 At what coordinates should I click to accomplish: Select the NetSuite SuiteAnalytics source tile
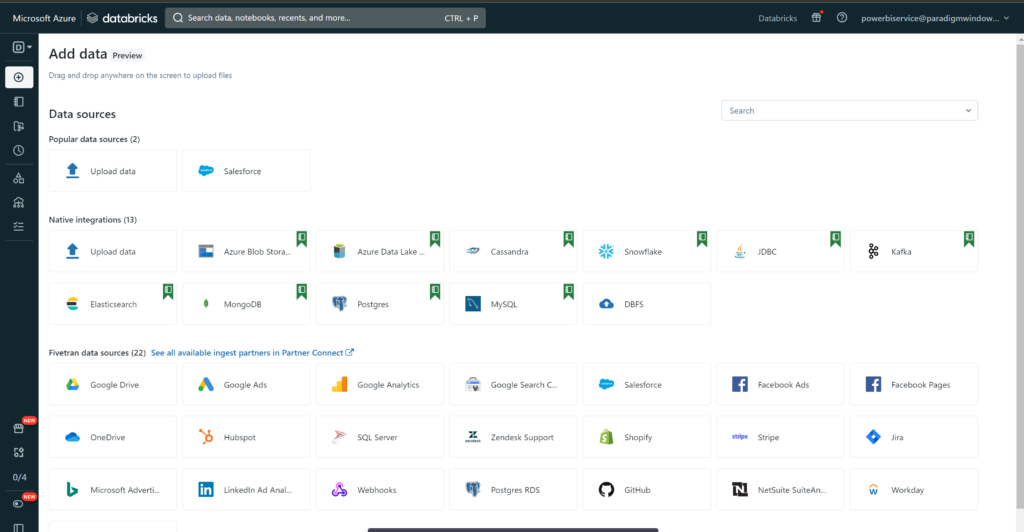tap(780, 490)
